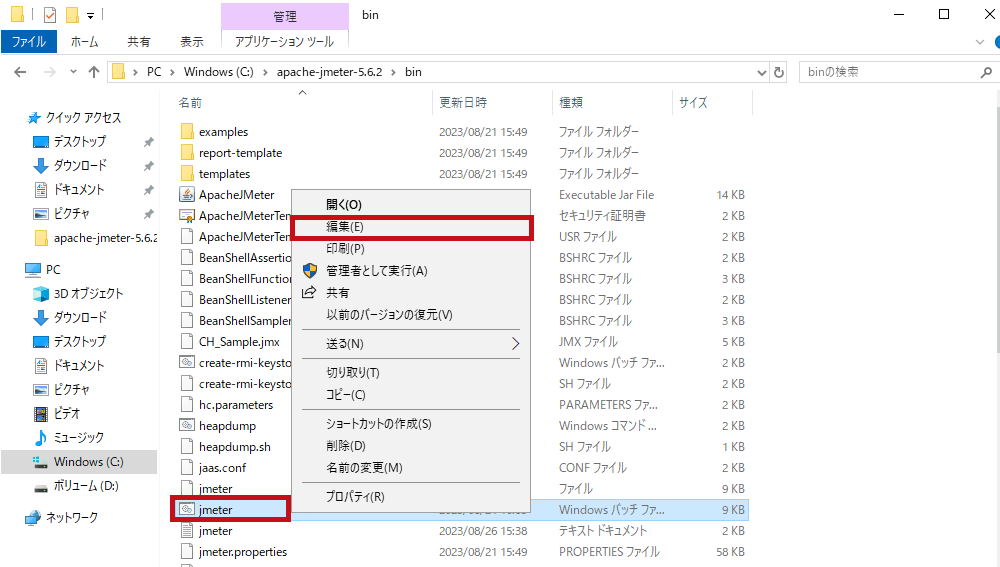Open apache-jmeter-5.6.2 in navigation pane
This screenshot has width=1000, height=567.
[x=105, y=239]
